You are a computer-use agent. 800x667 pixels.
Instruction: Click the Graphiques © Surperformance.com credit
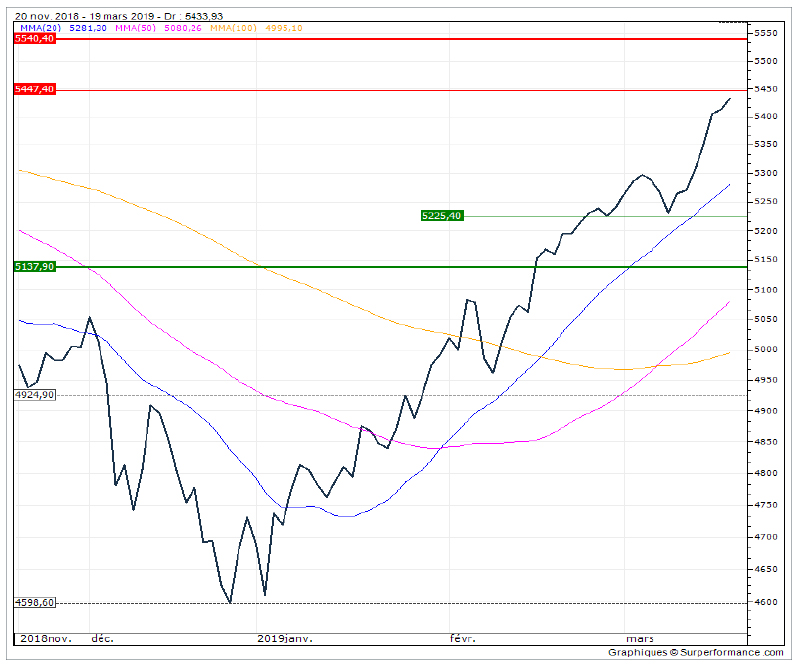click(x=696, y=653)
